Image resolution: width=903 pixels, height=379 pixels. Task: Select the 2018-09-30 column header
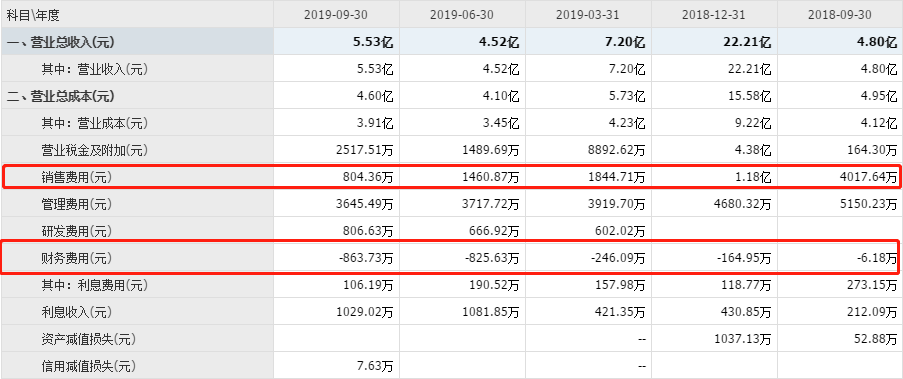pos(840,14)
